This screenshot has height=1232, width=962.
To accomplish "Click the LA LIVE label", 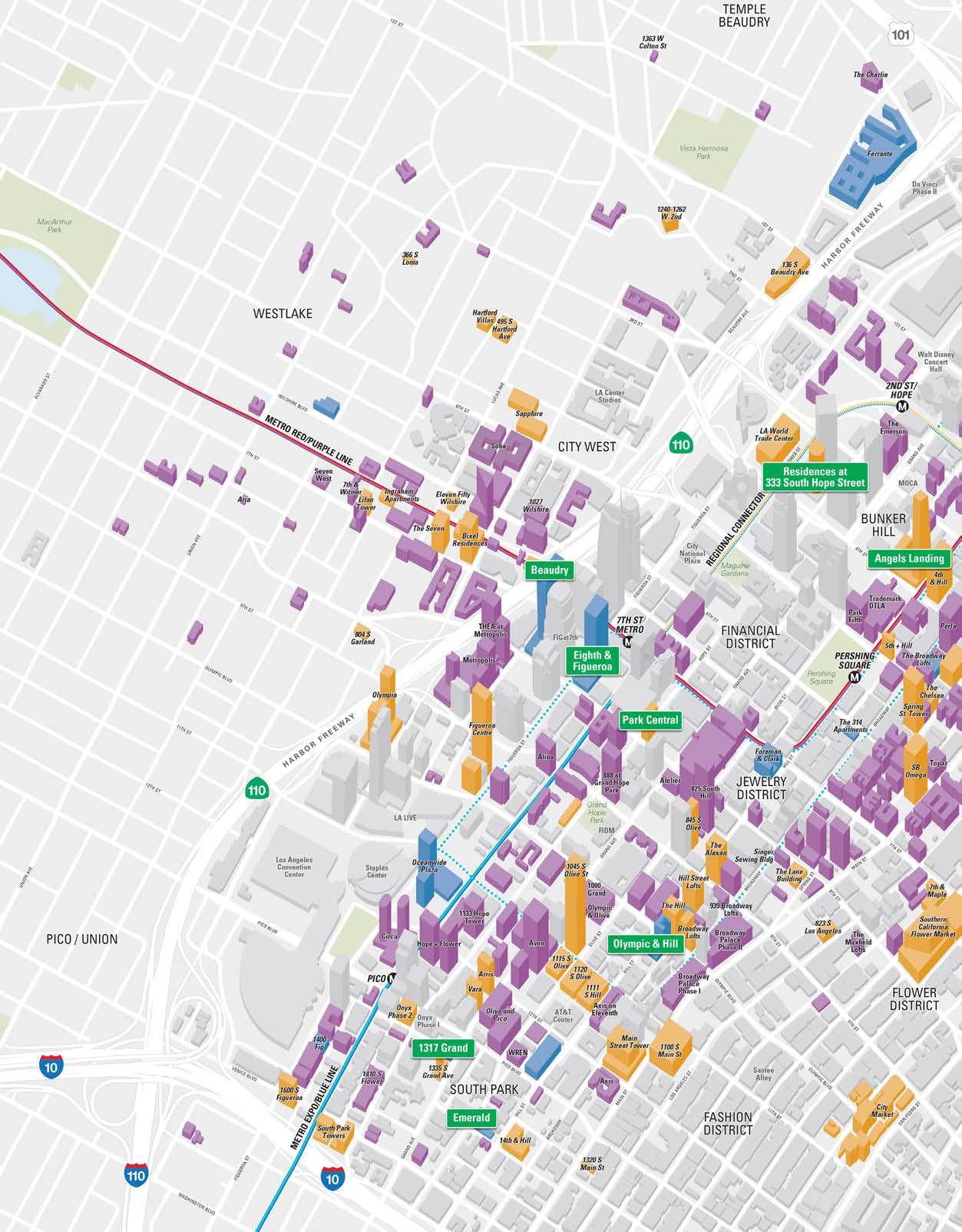I will tap(405, 817).
